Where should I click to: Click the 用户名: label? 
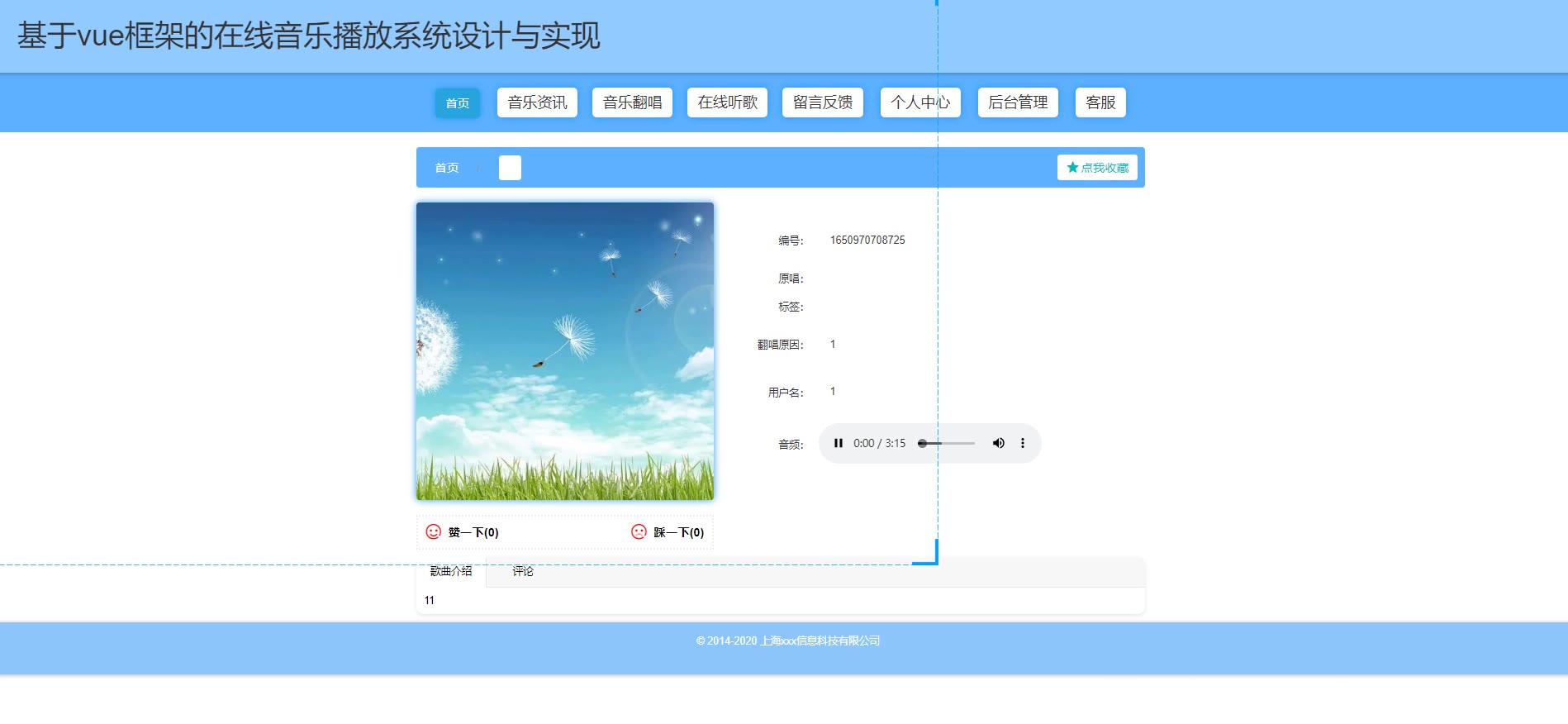click(x=786, y=393)
